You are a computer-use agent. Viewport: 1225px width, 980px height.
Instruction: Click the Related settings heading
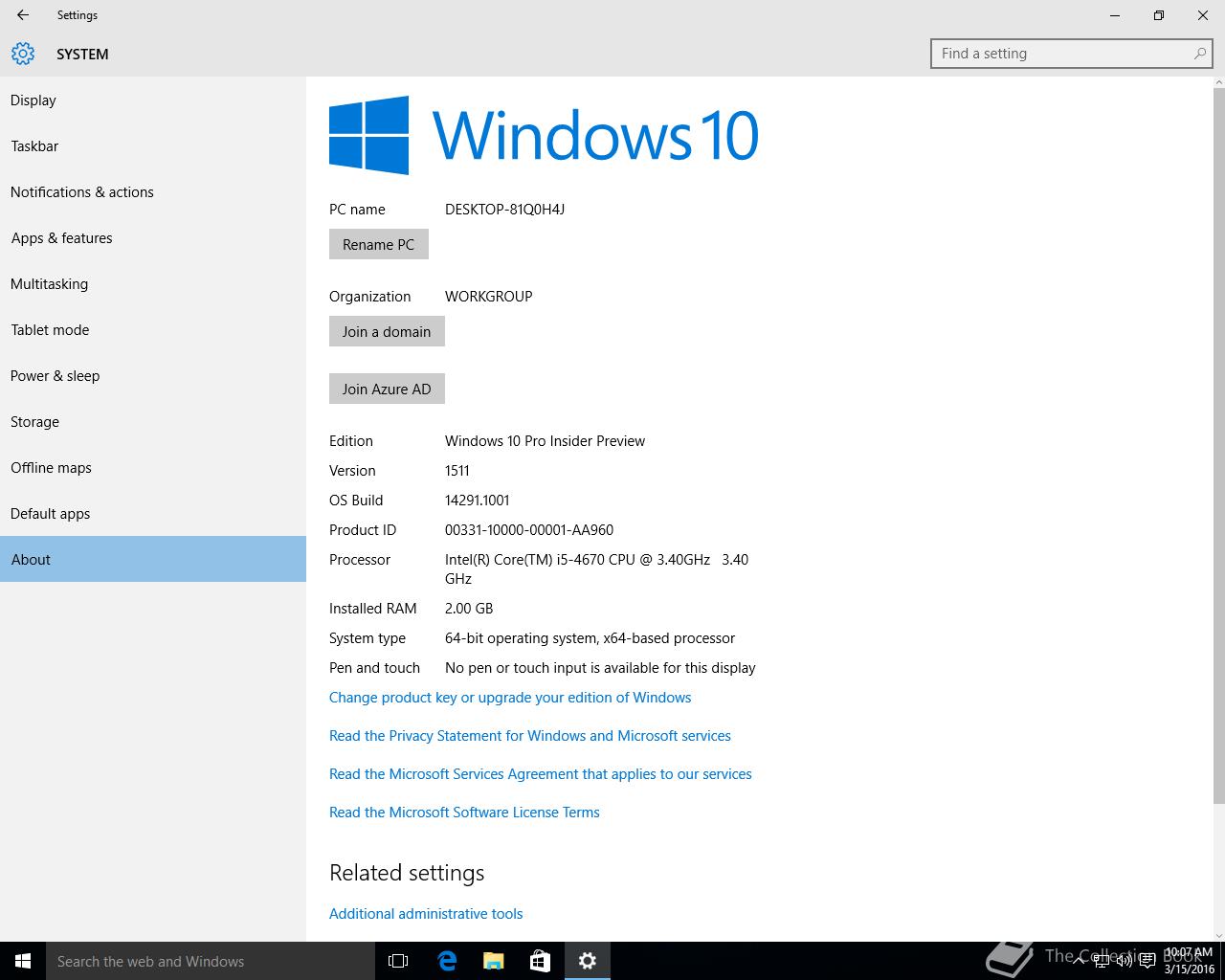tap(407, 872)
